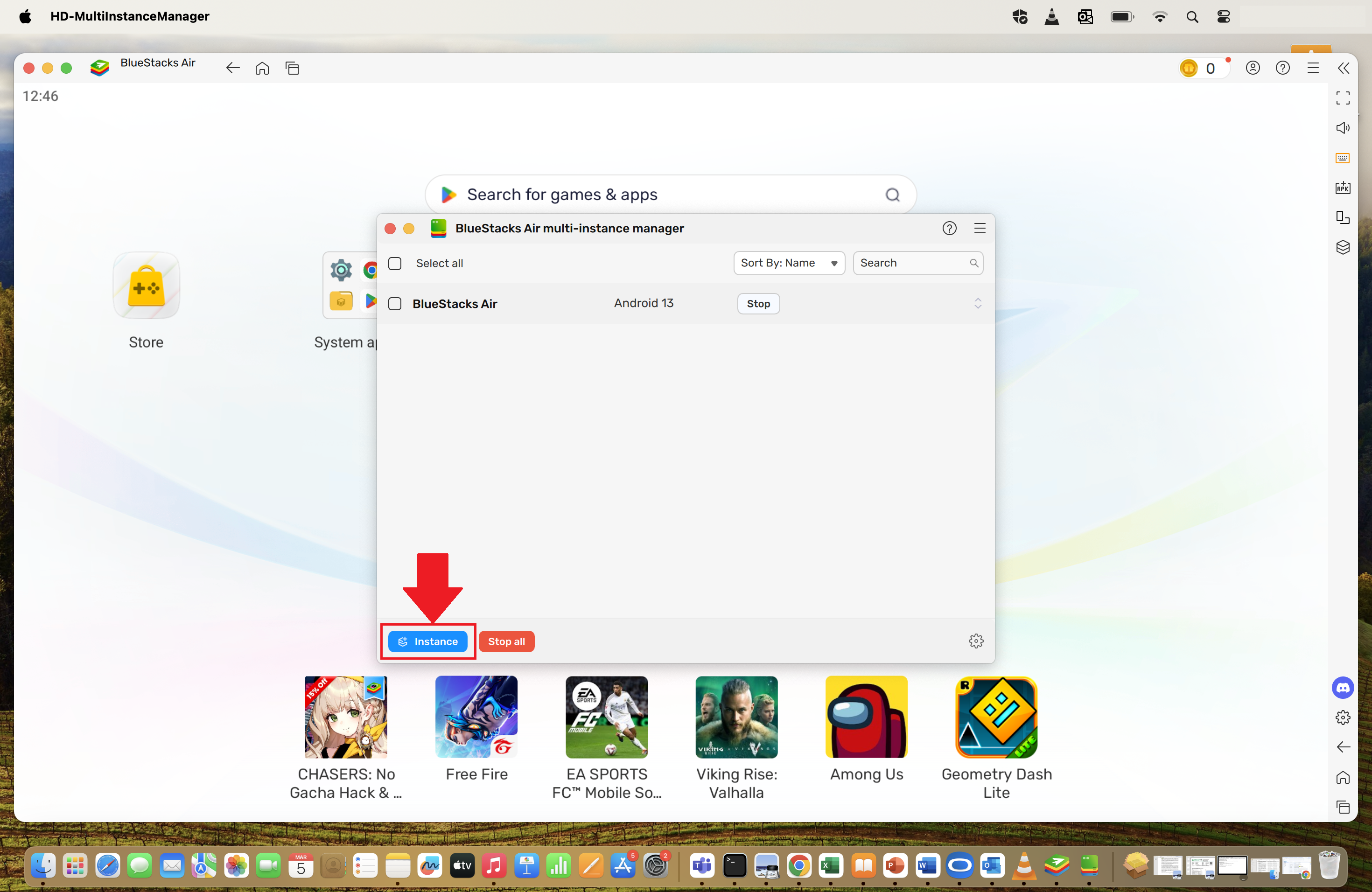The height and width of the screenshot is (892, 1372).
Task: Open multi-instance manager layers icon in sidebar
Action: [1343, 248]
